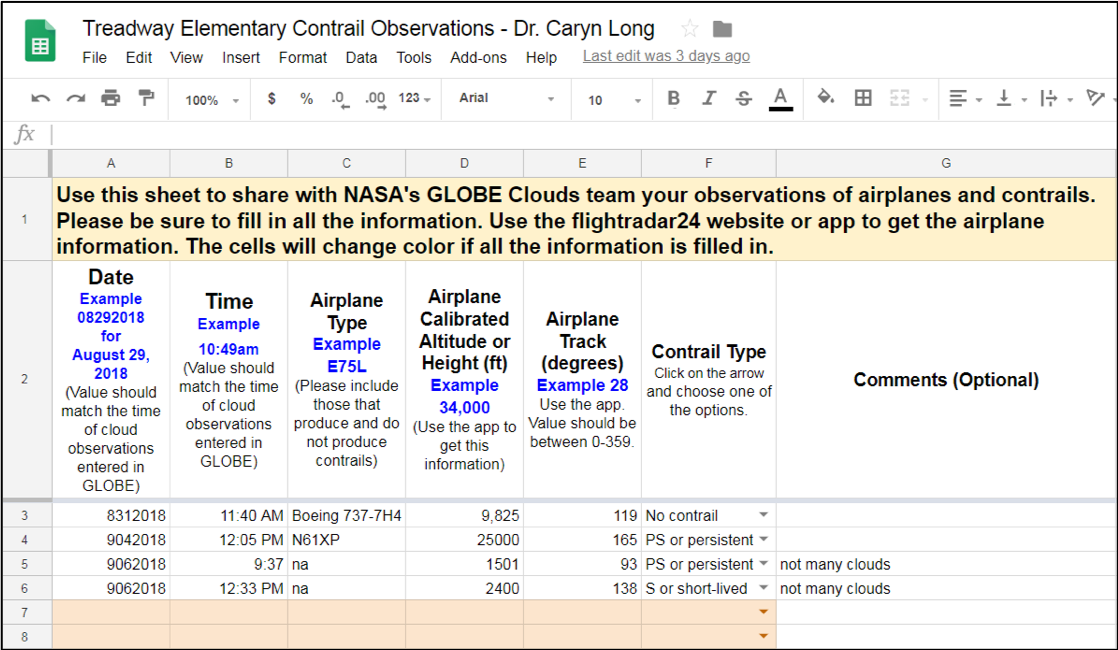The width and height of the screenshot is (1118, 650).
Task: Click the Redo arrow icon
Action: point(76,98)
